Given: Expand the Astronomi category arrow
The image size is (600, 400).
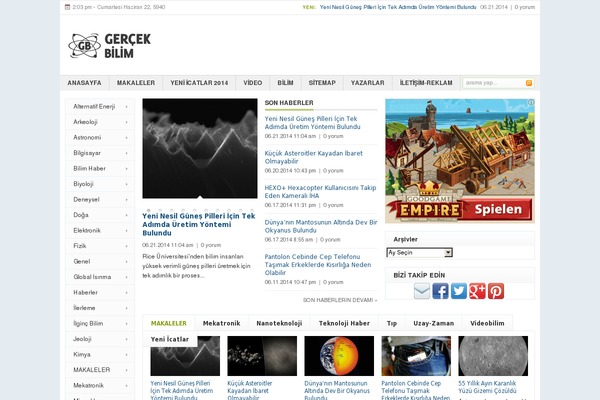Looking at the screenshot, I should (x=127, y=138).
